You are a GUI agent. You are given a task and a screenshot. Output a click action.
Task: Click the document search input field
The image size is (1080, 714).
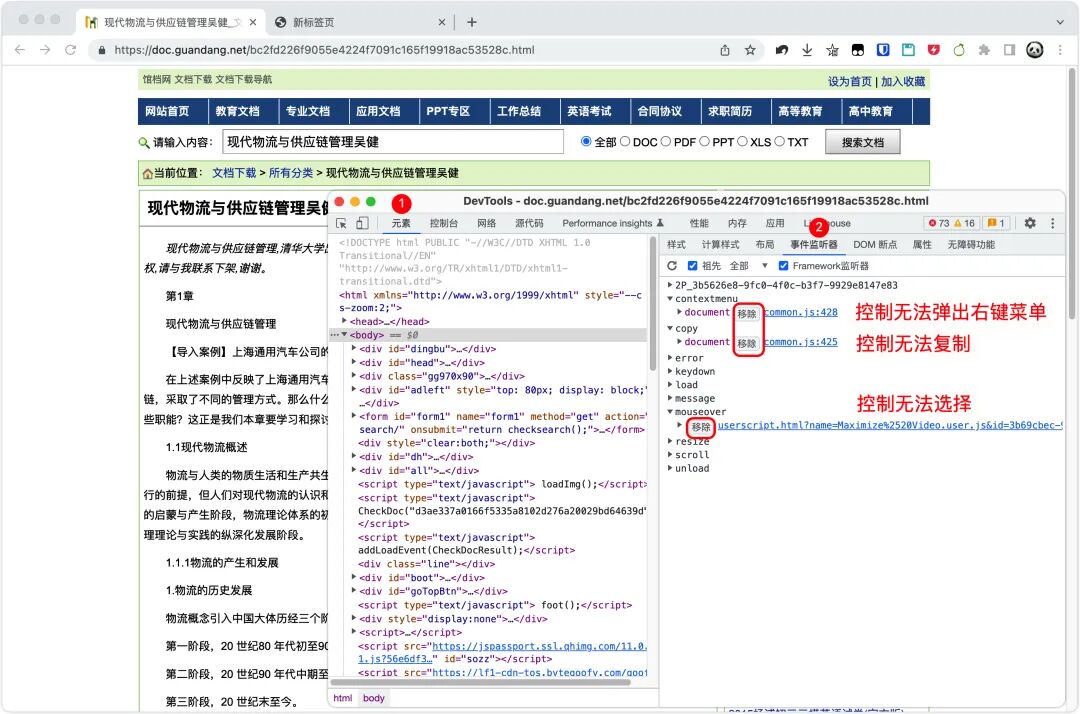(x=393, y=142)
